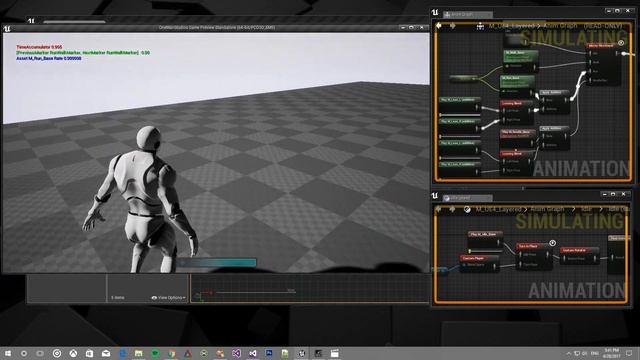Go forward in upper Anim Graph window

[453, 26]
